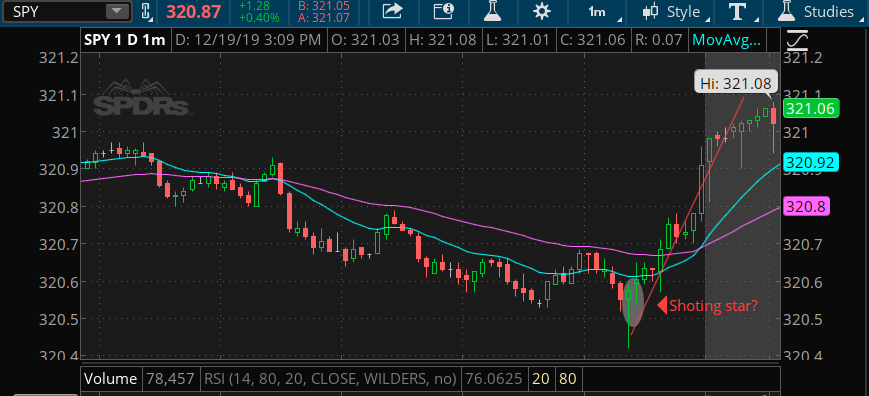Open the symbol info card icon
Screen dimensions: 869x396
point(444,11)
